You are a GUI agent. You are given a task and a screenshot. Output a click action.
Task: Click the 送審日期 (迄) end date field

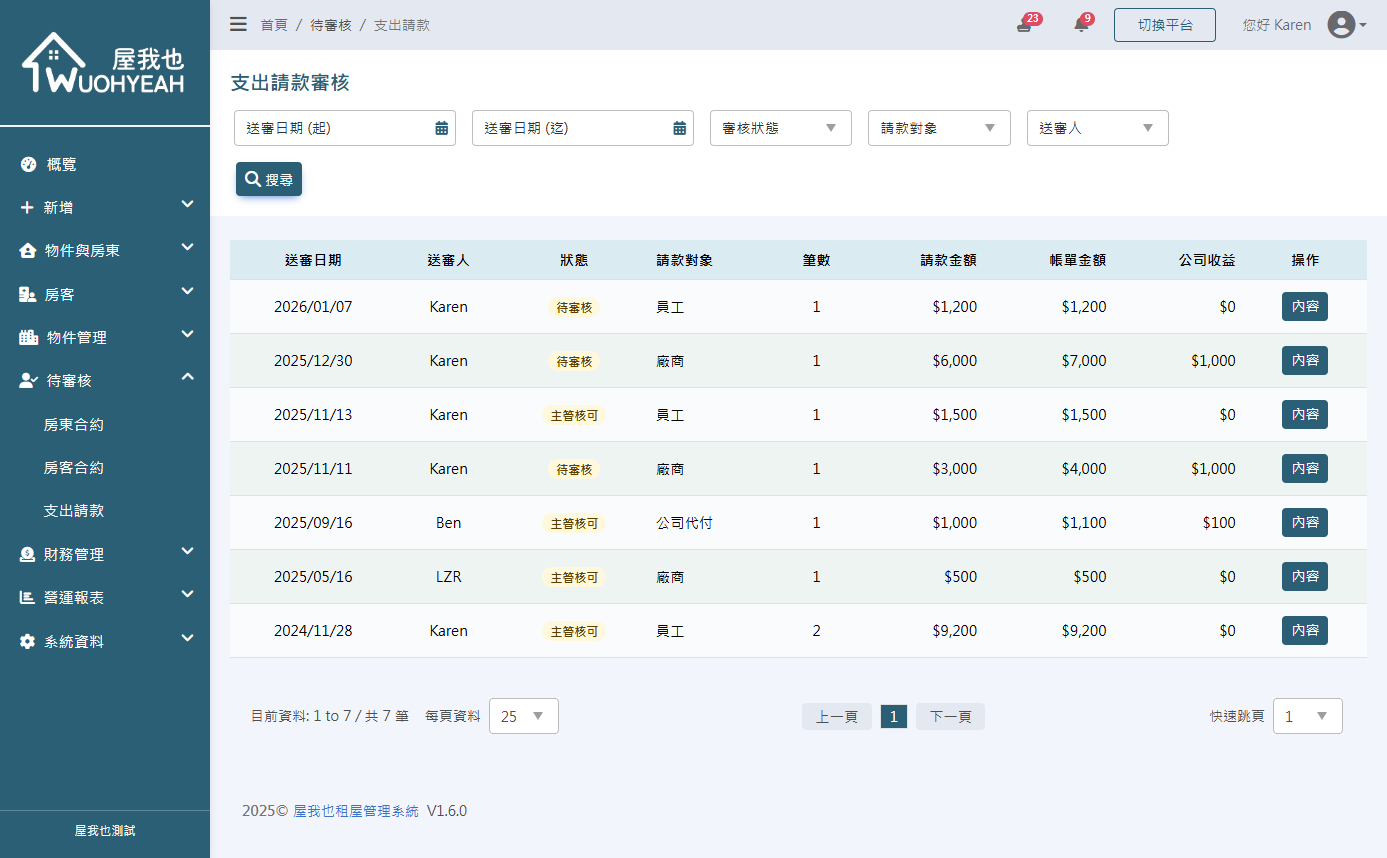click(x=570, y=127)
